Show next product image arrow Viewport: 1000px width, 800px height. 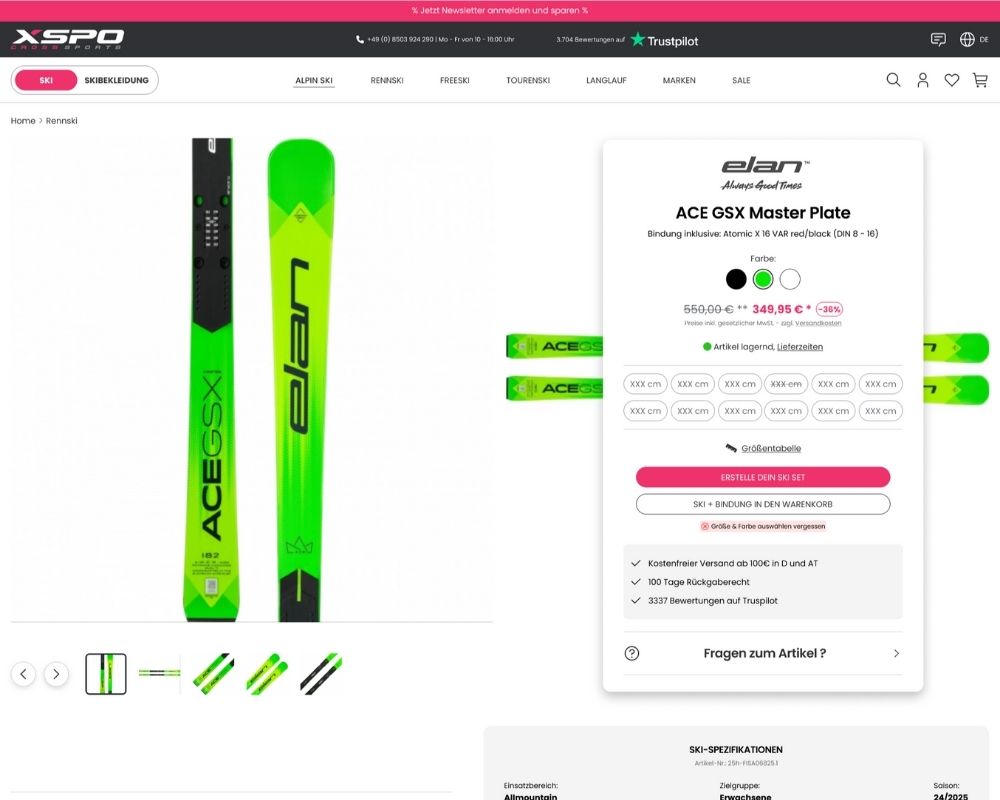56,674
